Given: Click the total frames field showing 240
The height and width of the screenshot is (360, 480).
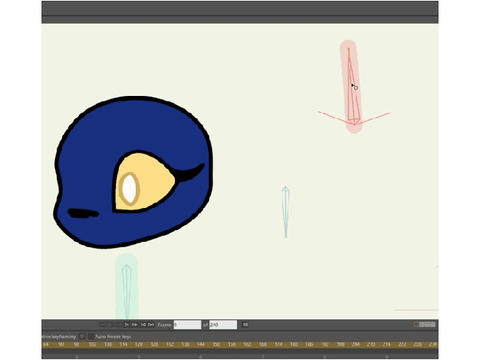Looking at the screenshot, I should (223, 325).
